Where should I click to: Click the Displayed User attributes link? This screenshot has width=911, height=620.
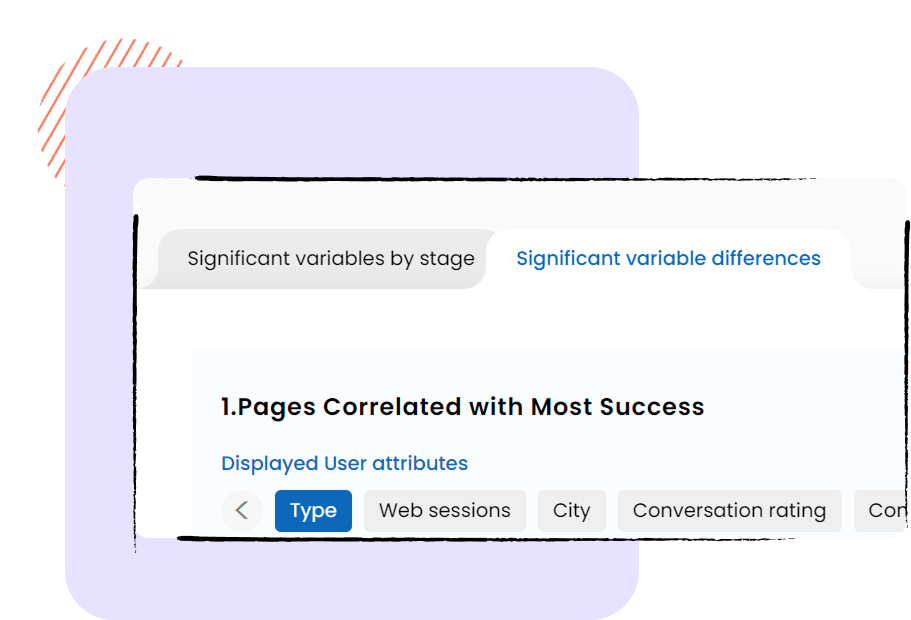(345, 463)
